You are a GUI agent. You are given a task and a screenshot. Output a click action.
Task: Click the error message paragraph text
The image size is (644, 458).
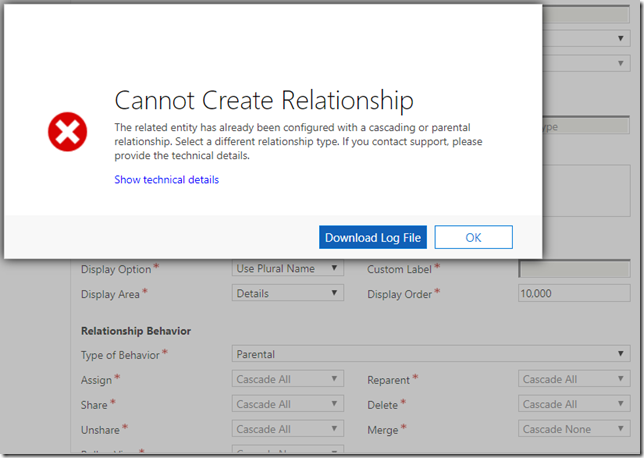[298, 141]
